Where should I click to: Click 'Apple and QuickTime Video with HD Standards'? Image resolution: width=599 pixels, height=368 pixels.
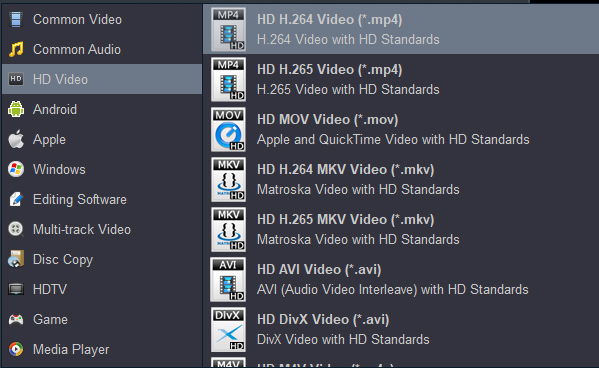click(x=393, y=140)
